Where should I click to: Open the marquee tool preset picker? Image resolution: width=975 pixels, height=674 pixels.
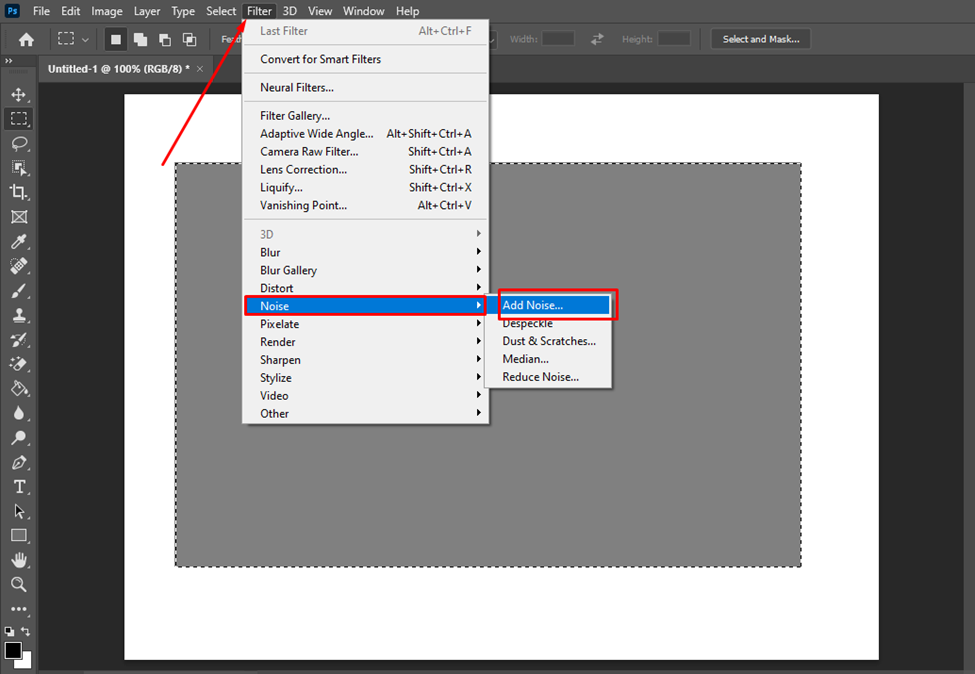tap(73, 39)
